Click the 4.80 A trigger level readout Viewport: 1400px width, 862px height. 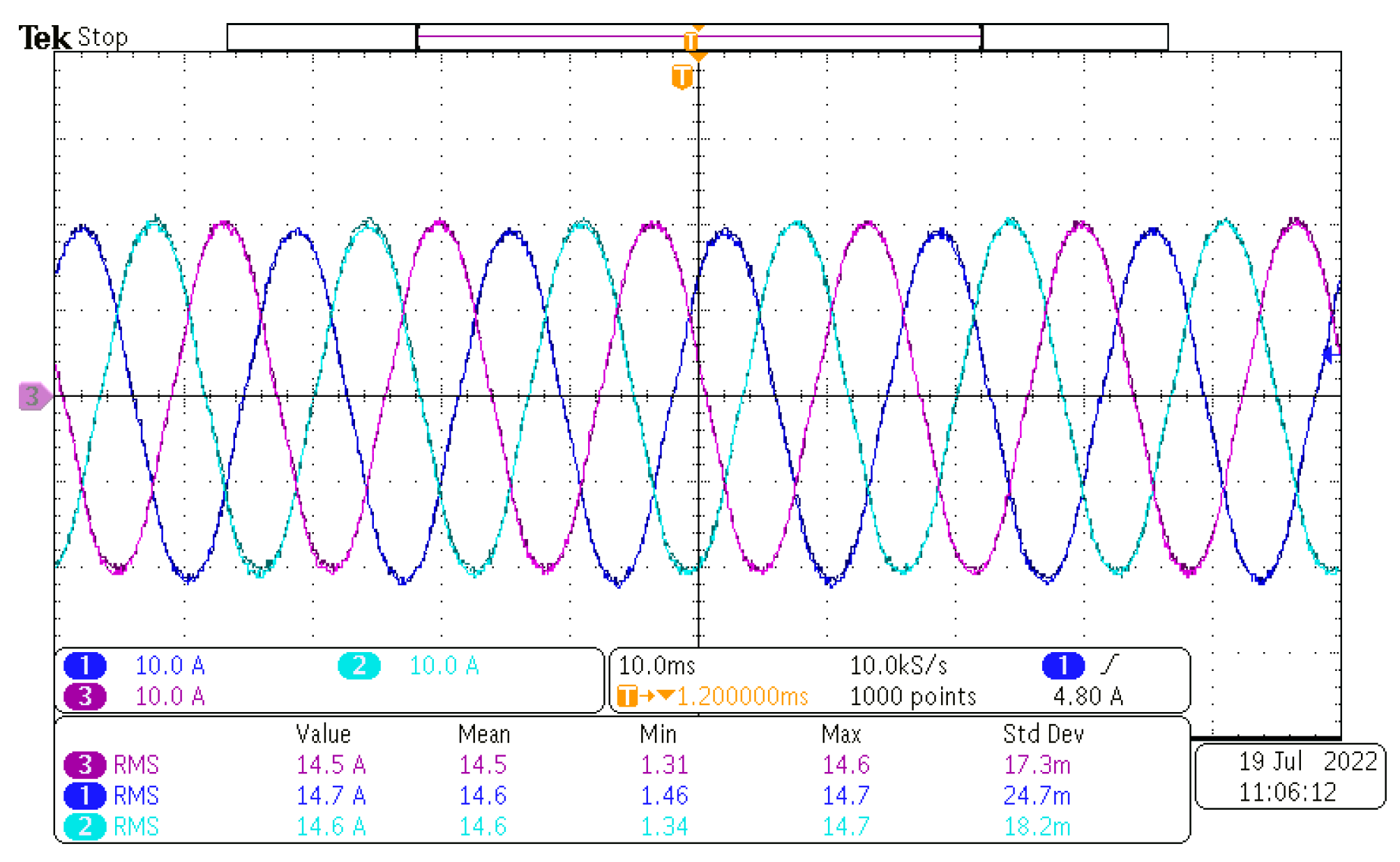pos(1087,696)
